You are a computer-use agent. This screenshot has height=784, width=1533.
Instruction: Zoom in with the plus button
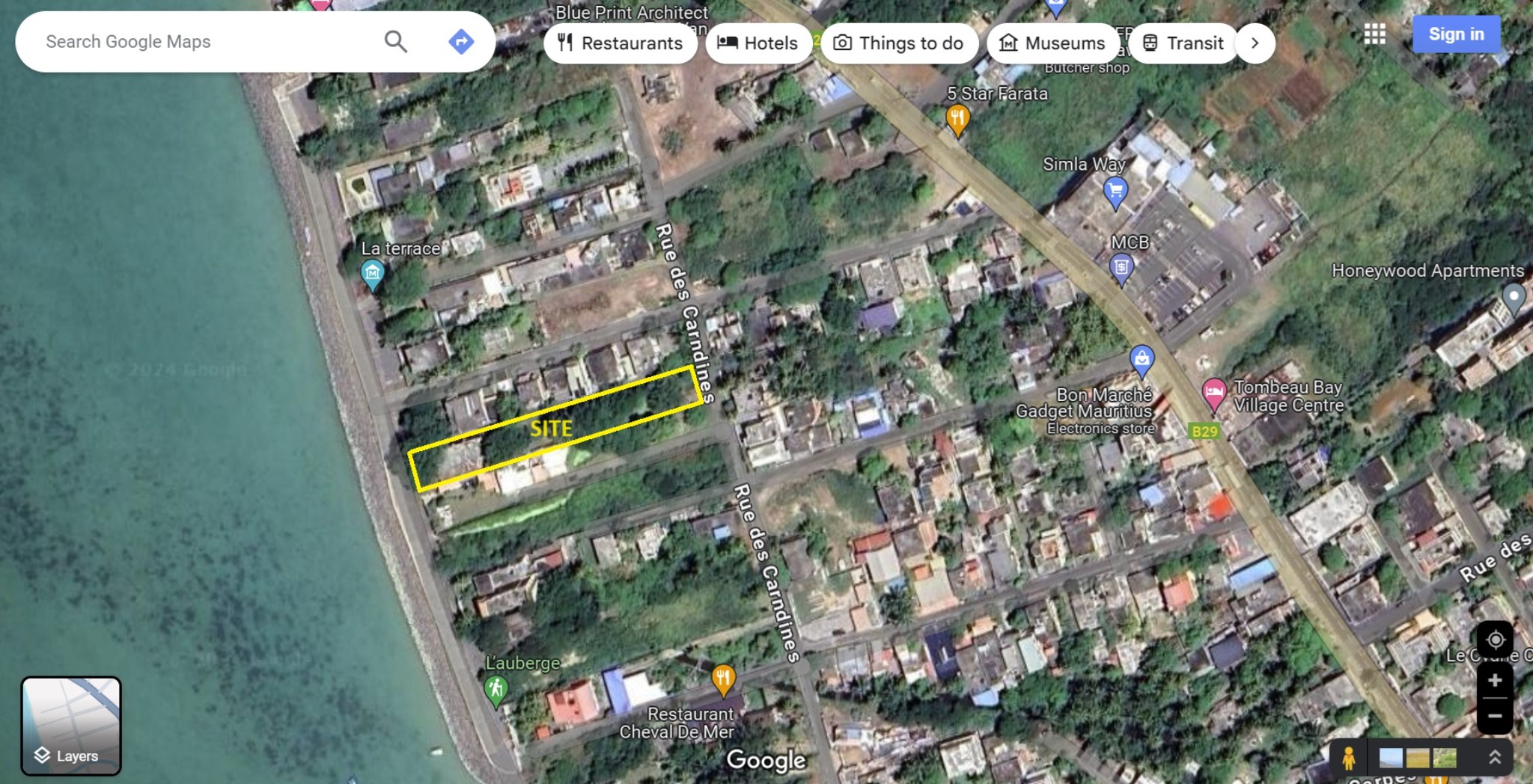[x=1495, y=680]
